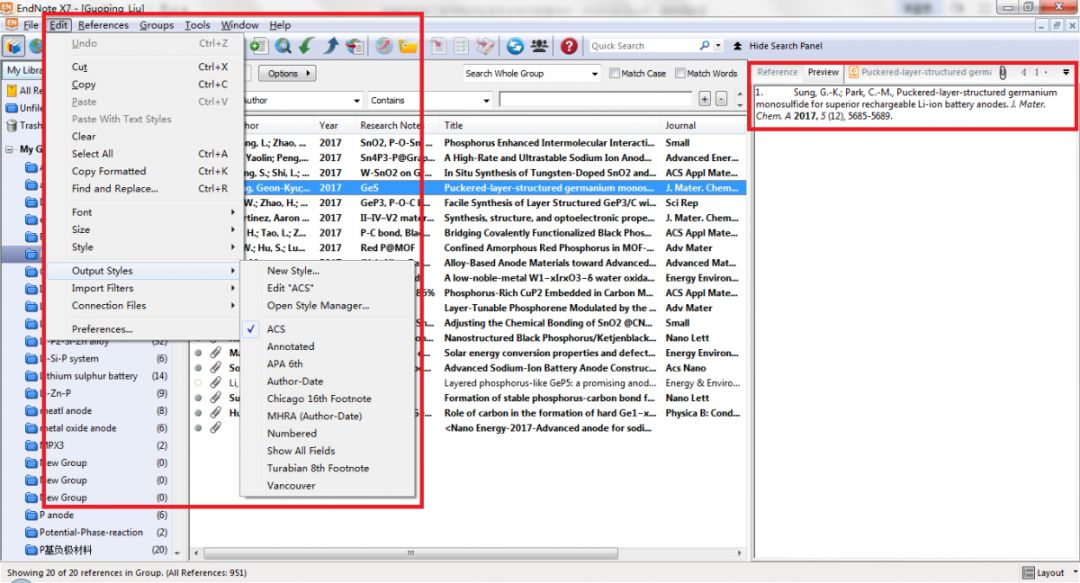Screen dimensions: 1080x583
Task: Enable the Match Case checkbox
Action: 614,73
